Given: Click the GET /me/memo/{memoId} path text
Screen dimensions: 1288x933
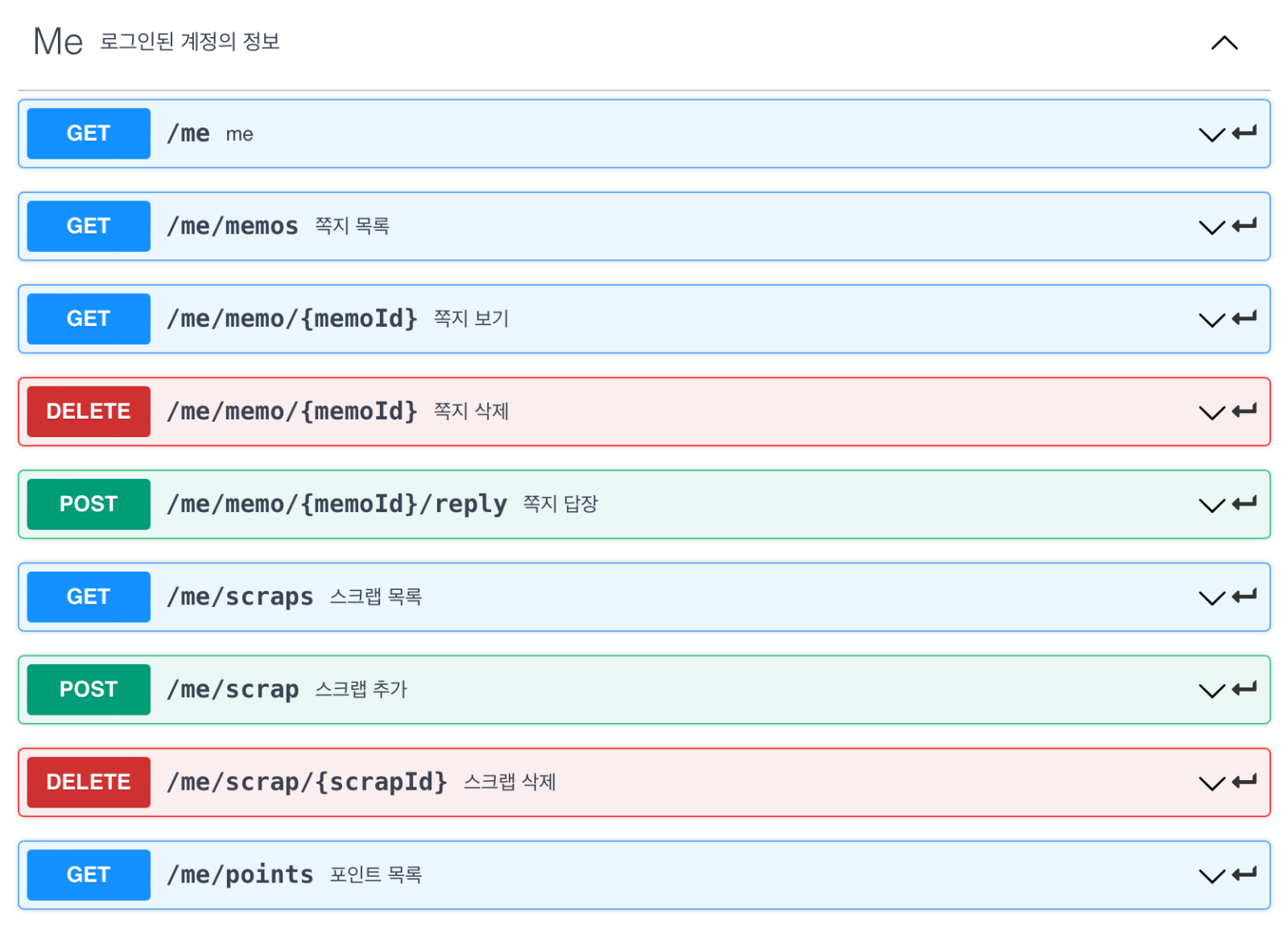Looking at the screenshot, I should (291, 319).
